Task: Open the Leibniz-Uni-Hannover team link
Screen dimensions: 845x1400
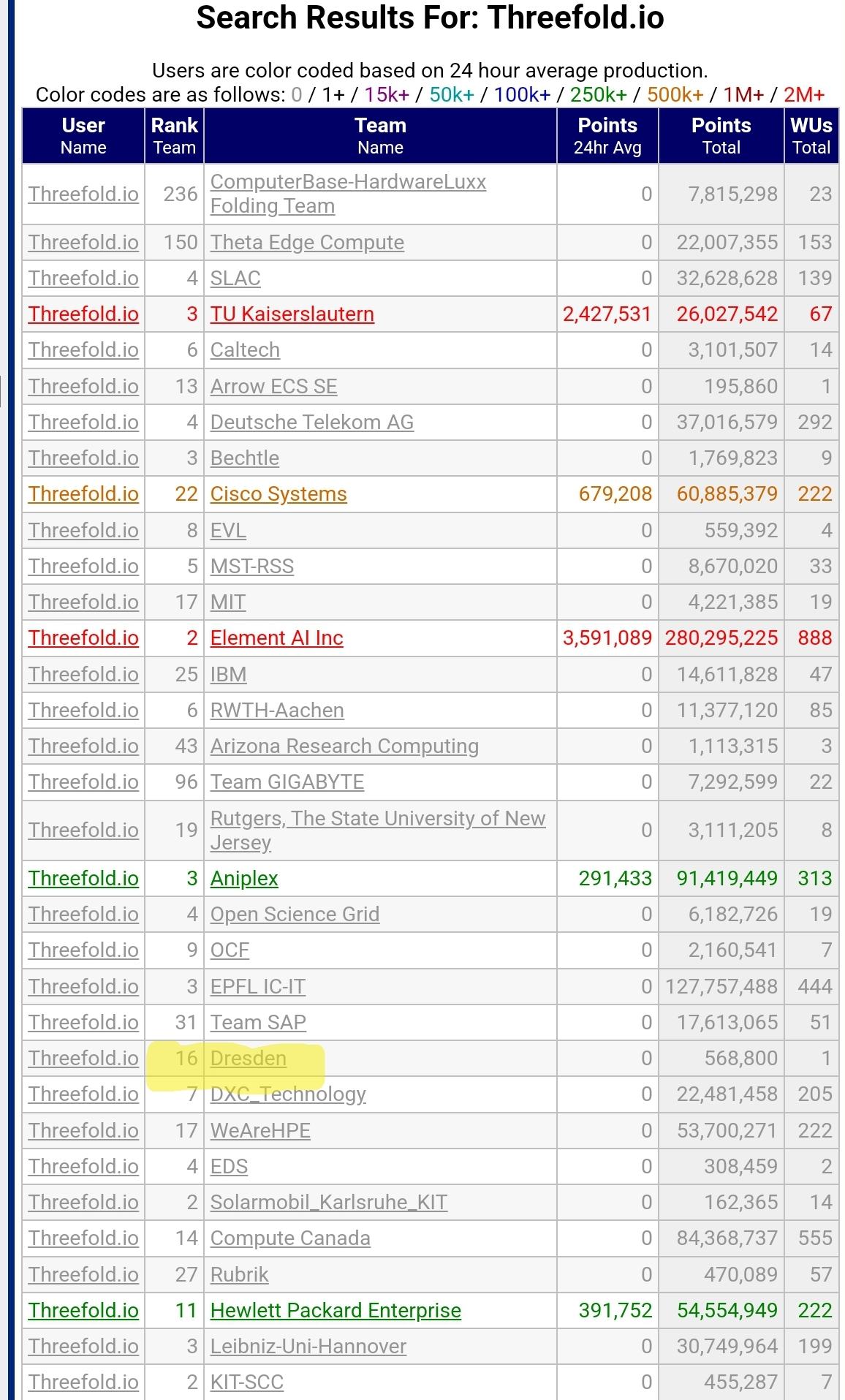Action: pyautogui.click(x=308, y=1346)
